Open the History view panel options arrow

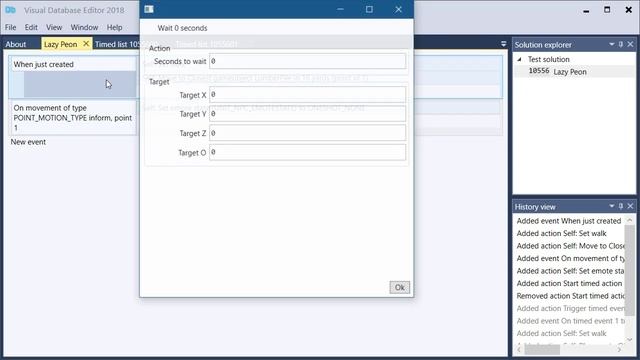(x=611, y=206)
